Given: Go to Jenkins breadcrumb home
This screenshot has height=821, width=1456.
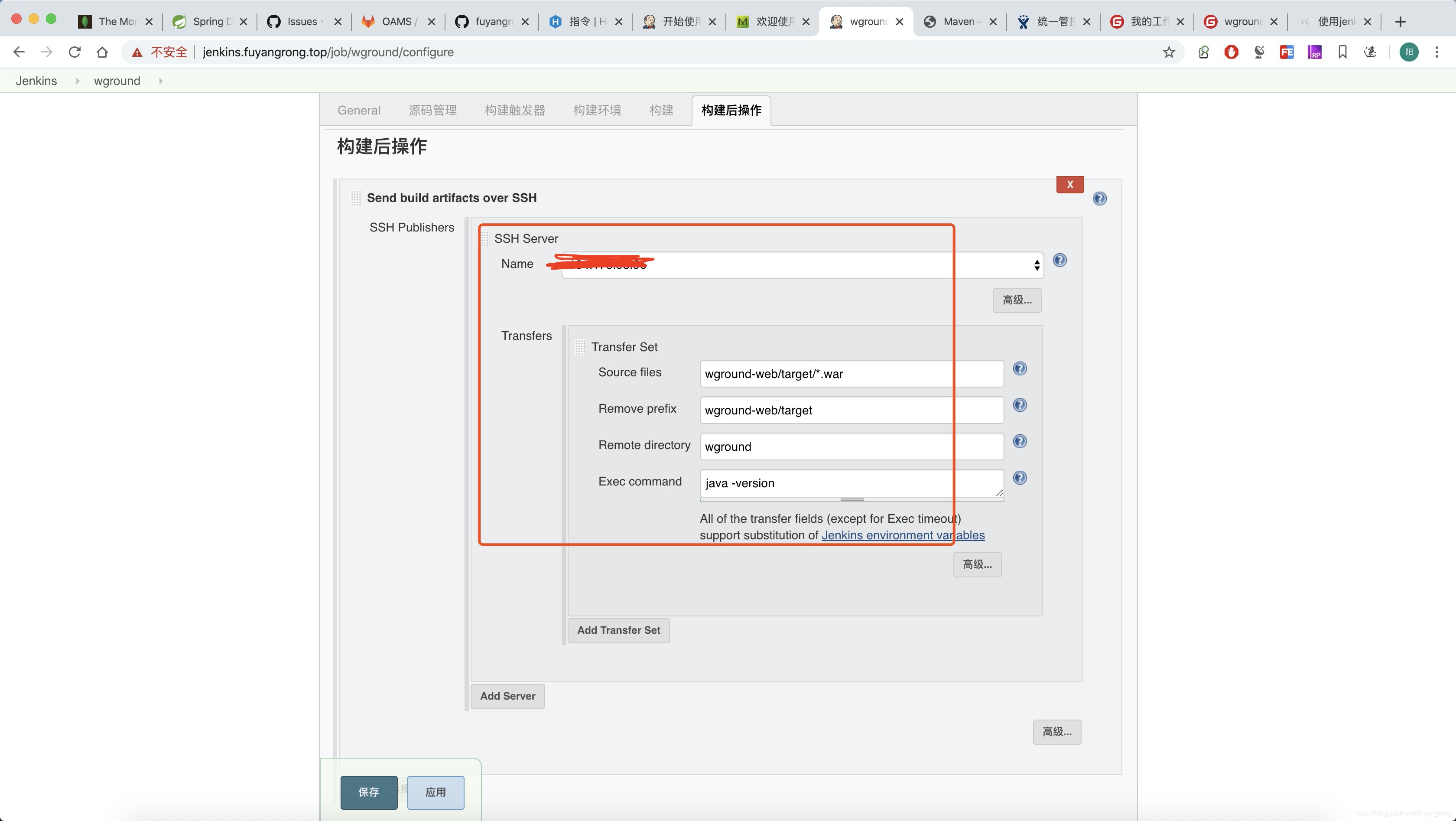Looking at the screenshot, I should coord(36,81).
